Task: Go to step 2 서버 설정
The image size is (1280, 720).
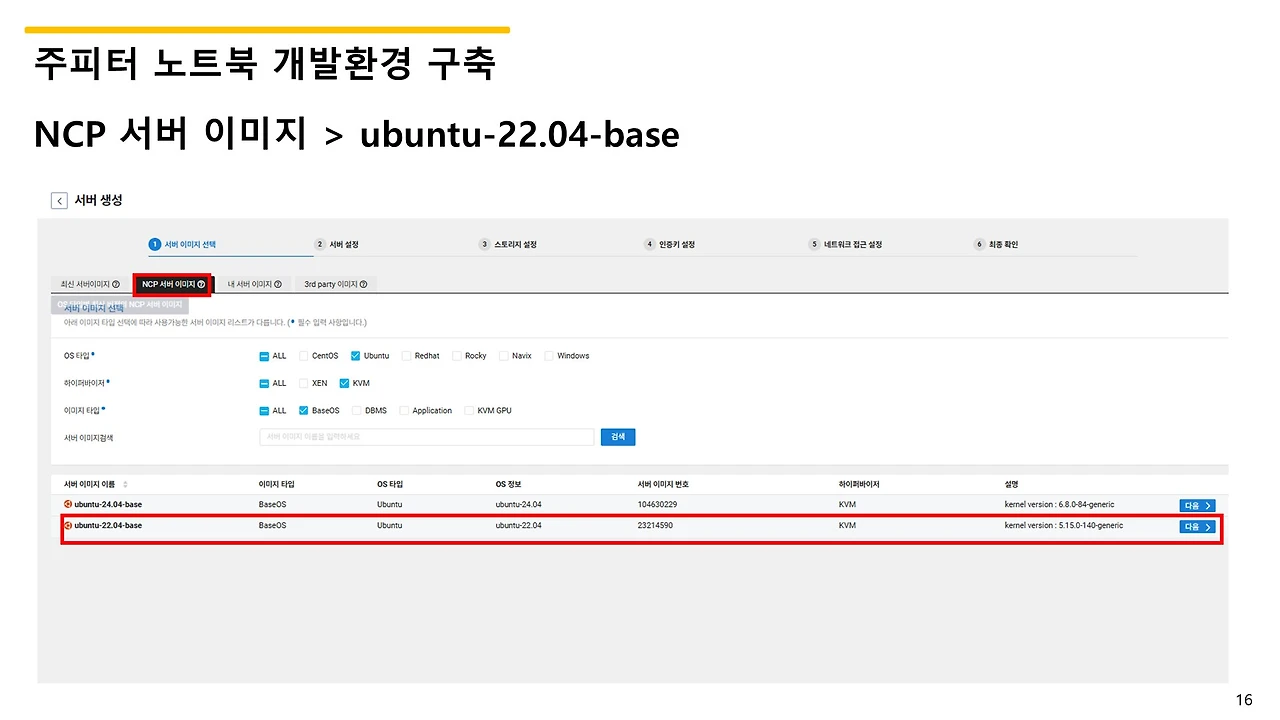Action: pyautogui.click(x=337, y=244)
